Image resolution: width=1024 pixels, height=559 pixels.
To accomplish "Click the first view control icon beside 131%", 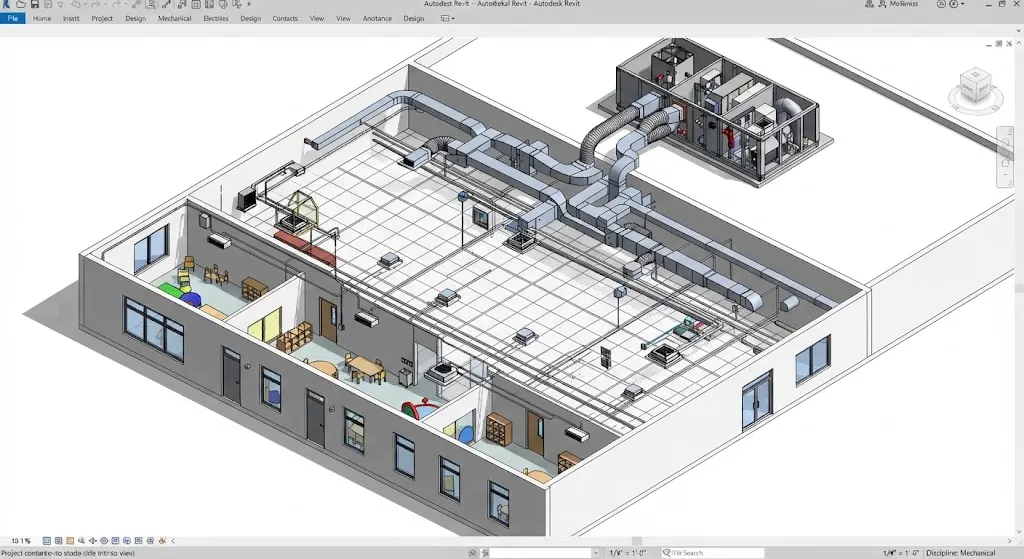I will pyautogui.click(x=46, y=541).
